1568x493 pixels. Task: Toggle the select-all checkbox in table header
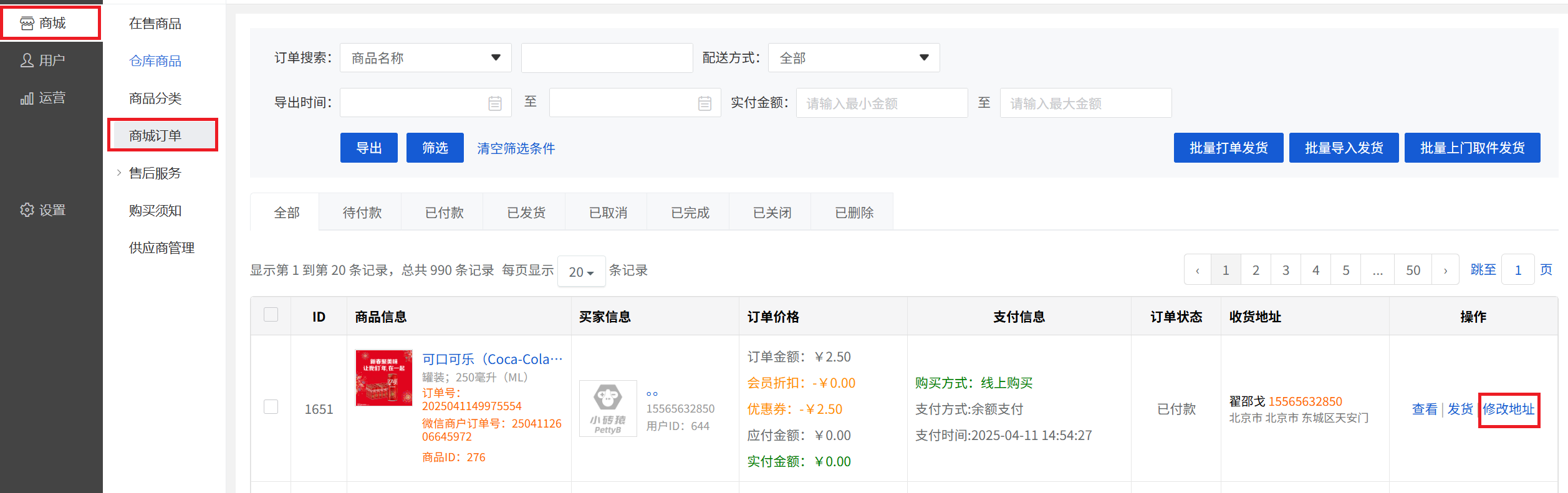pyautogui.click(x=271, y=315)
